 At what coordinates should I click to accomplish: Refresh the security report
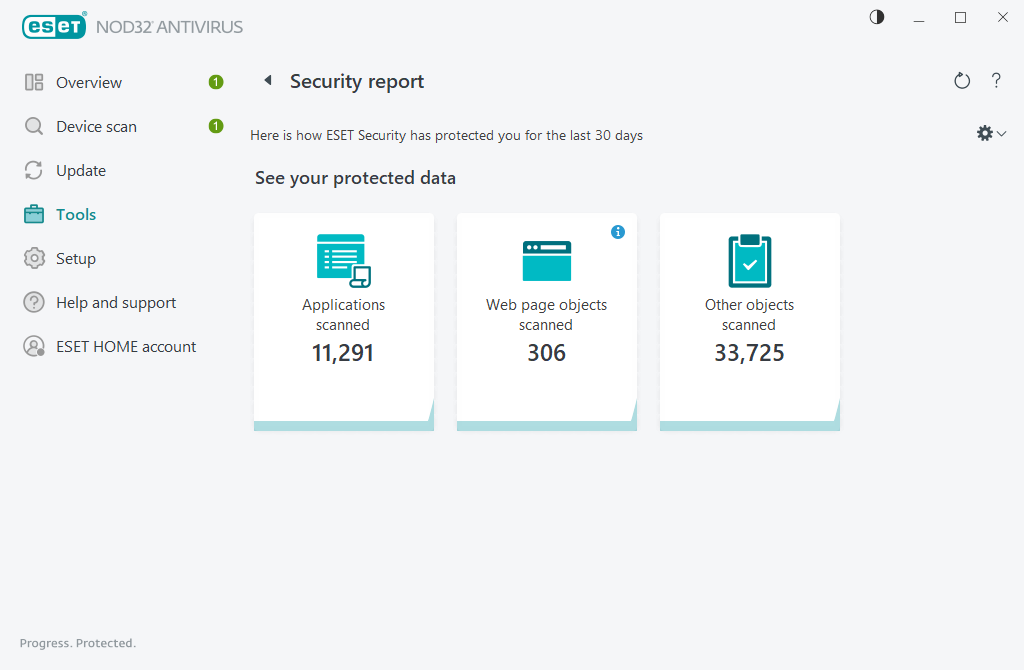point(962,80)
